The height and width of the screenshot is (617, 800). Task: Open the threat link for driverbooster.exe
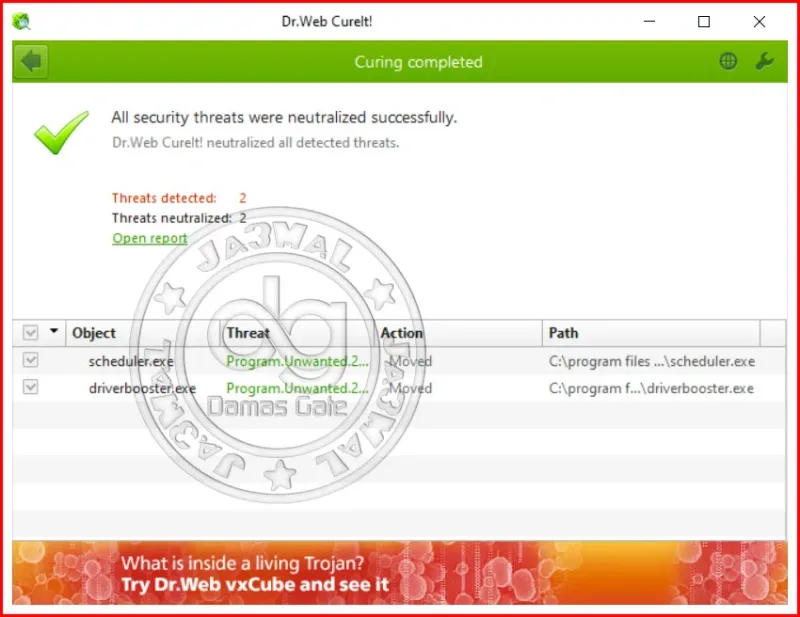tap(297, 388)
